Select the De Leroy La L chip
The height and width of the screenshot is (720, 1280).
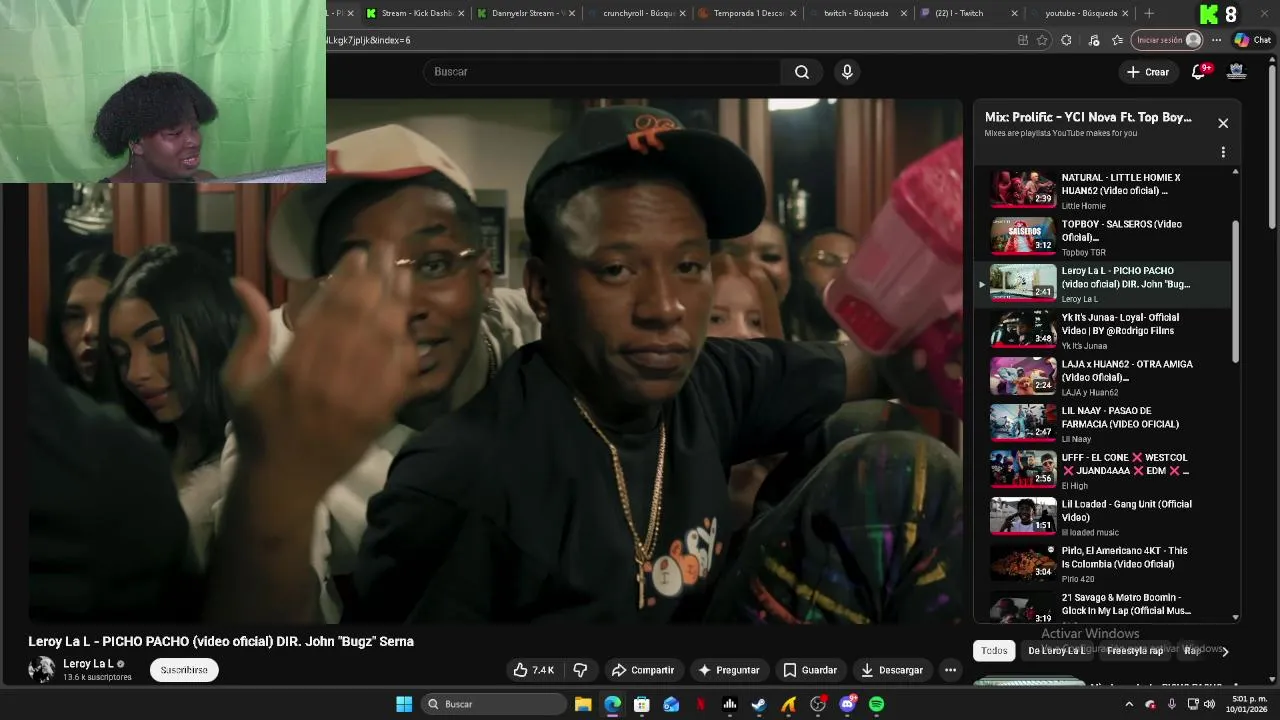pyautogui.click(x=1056, y=651)
